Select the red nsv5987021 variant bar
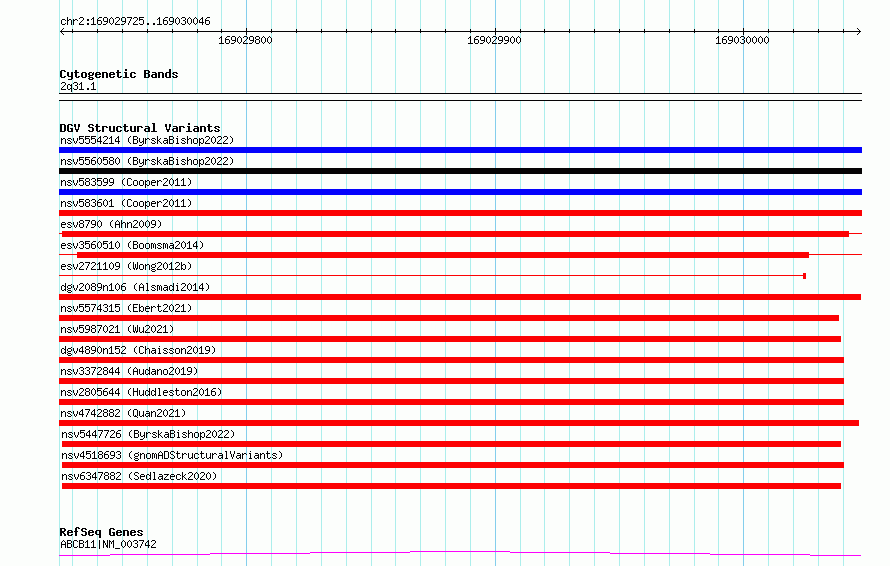Image resolution: width=890 pixels, height=566 pixels. click(x=450, y=339)
